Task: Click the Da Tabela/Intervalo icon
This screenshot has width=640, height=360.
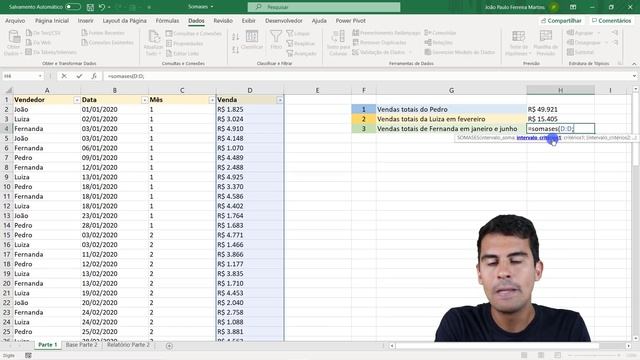Action: tap(29, 52)
